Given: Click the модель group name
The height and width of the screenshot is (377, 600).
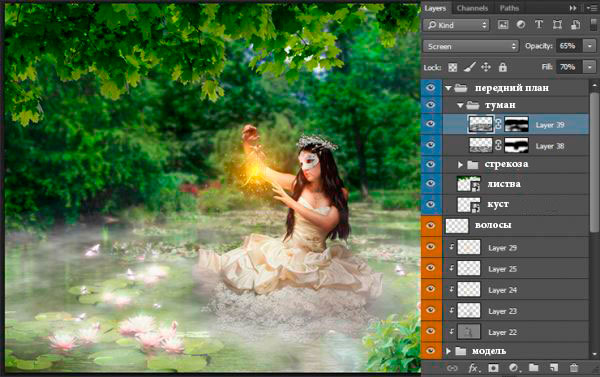Looking at the screenshot, I should pyautogui.click(x=489, y=351).
